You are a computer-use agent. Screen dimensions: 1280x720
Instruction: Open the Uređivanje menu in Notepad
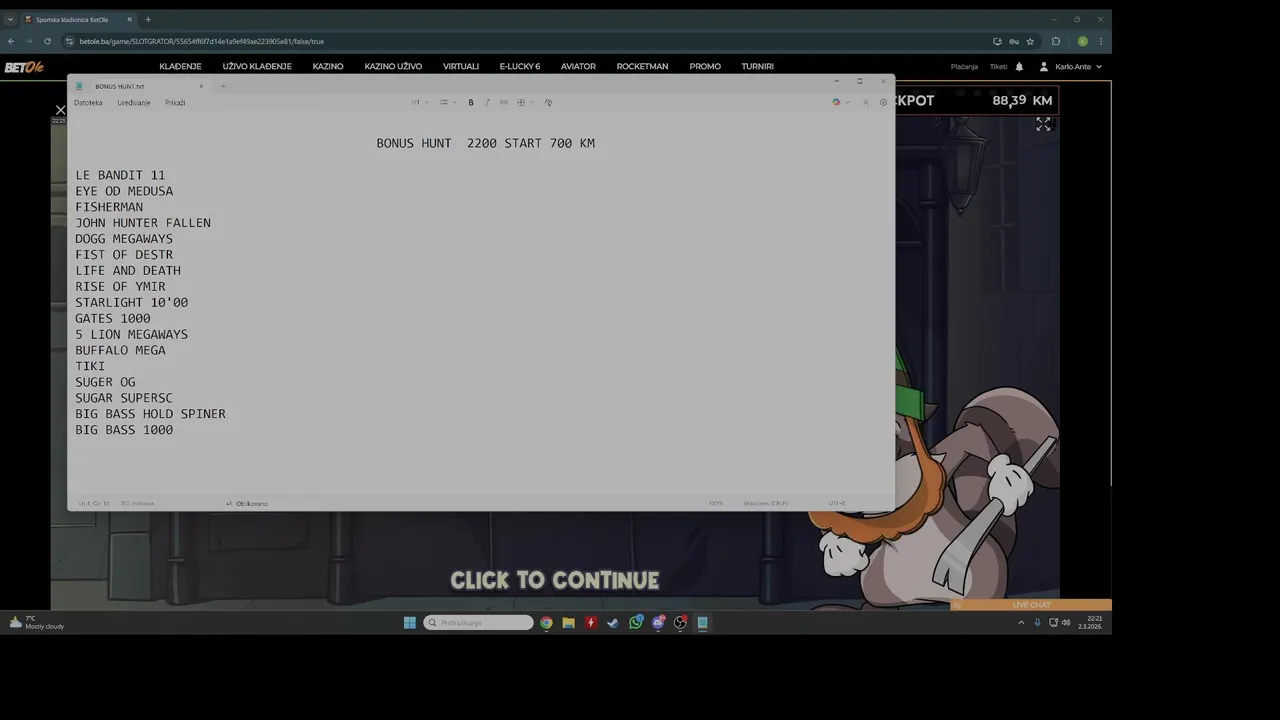point(133,102)
